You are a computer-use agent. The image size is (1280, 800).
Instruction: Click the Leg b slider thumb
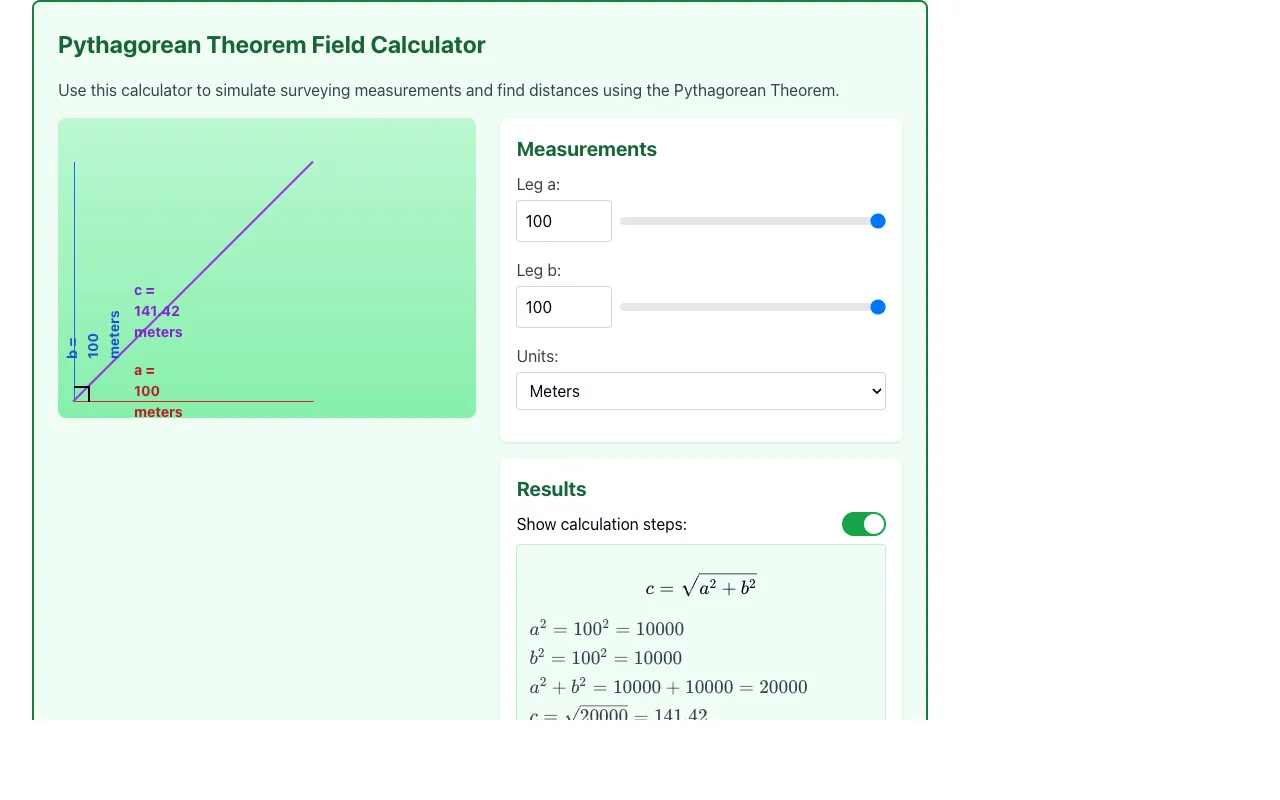(x=878, y=307)
